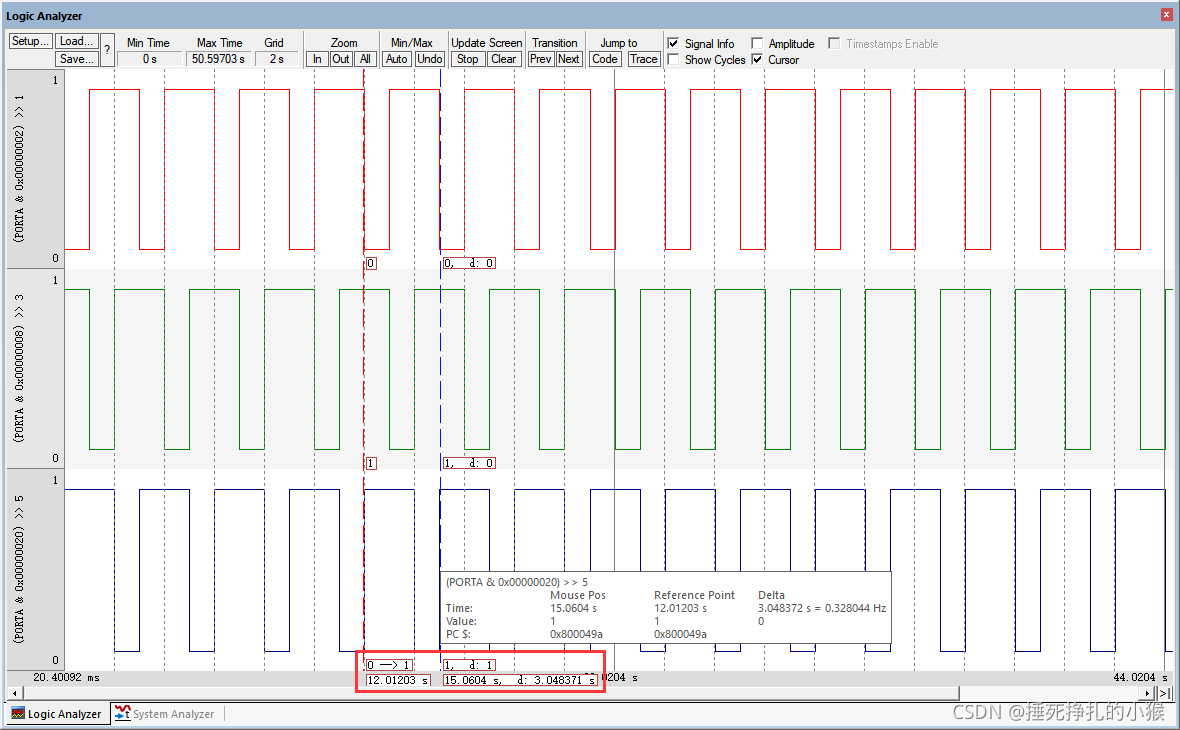Click the horizontal scrollbar right arrow
The image size is (1180, 730).
point(1147,692)
